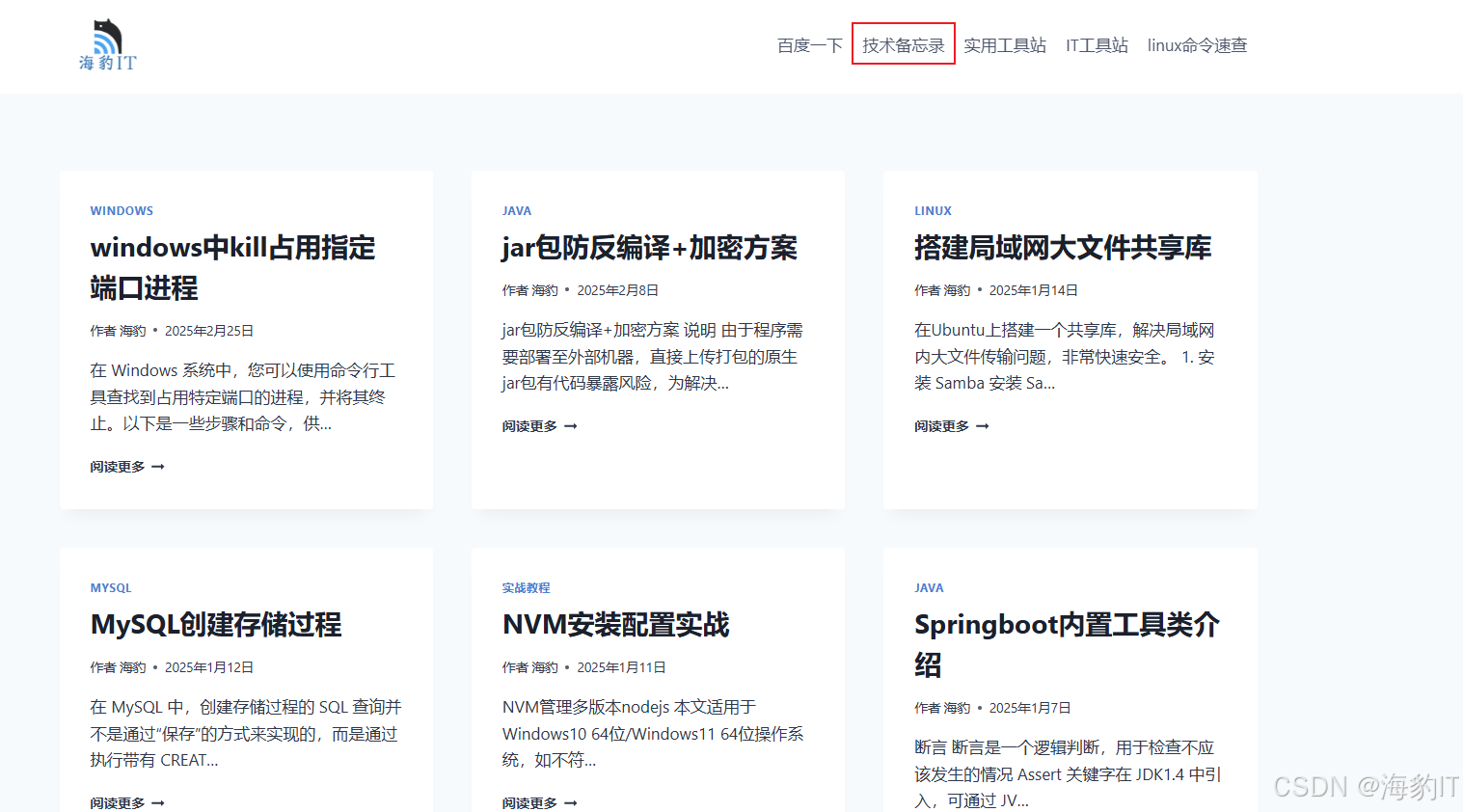The height and width of the screenshot is (812, 1463).
Task: Click author 海豹 on the MySQL post
Action: click(133, 667)
